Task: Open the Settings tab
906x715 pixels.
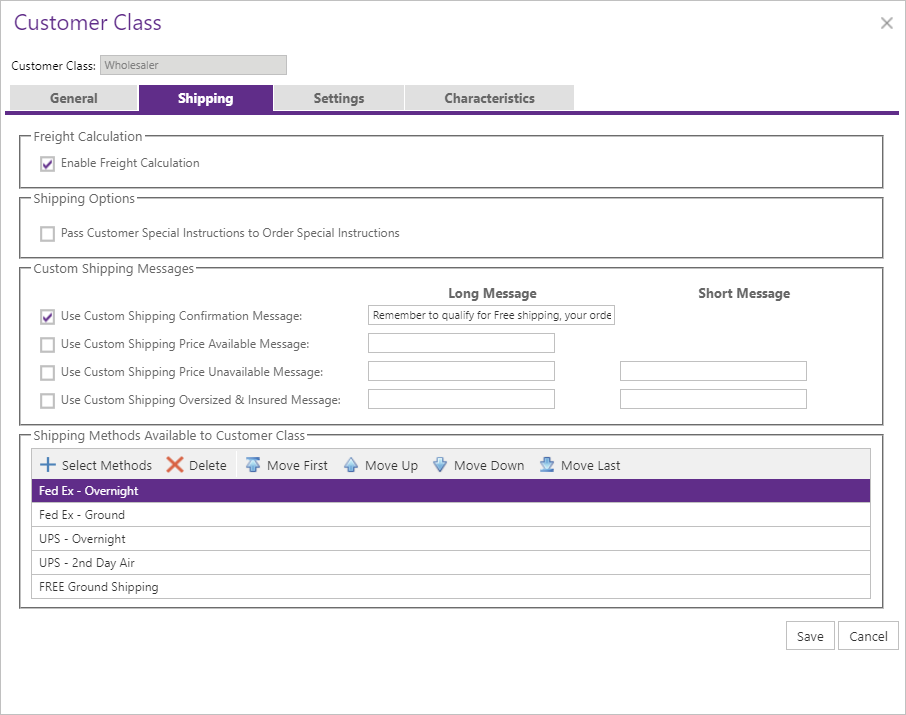Action: coord(338,98)
